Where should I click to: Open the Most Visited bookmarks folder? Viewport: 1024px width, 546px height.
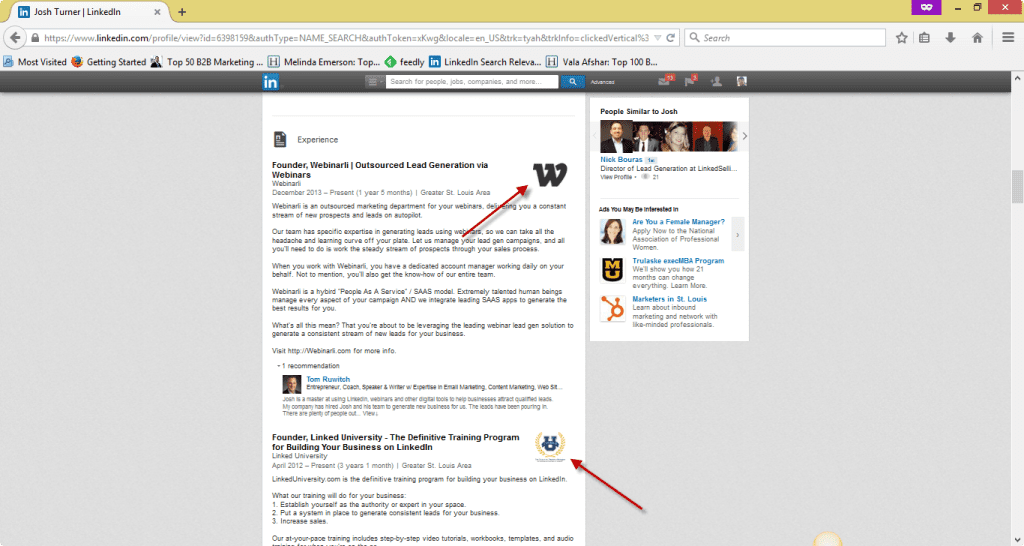[x=35, y=62]
